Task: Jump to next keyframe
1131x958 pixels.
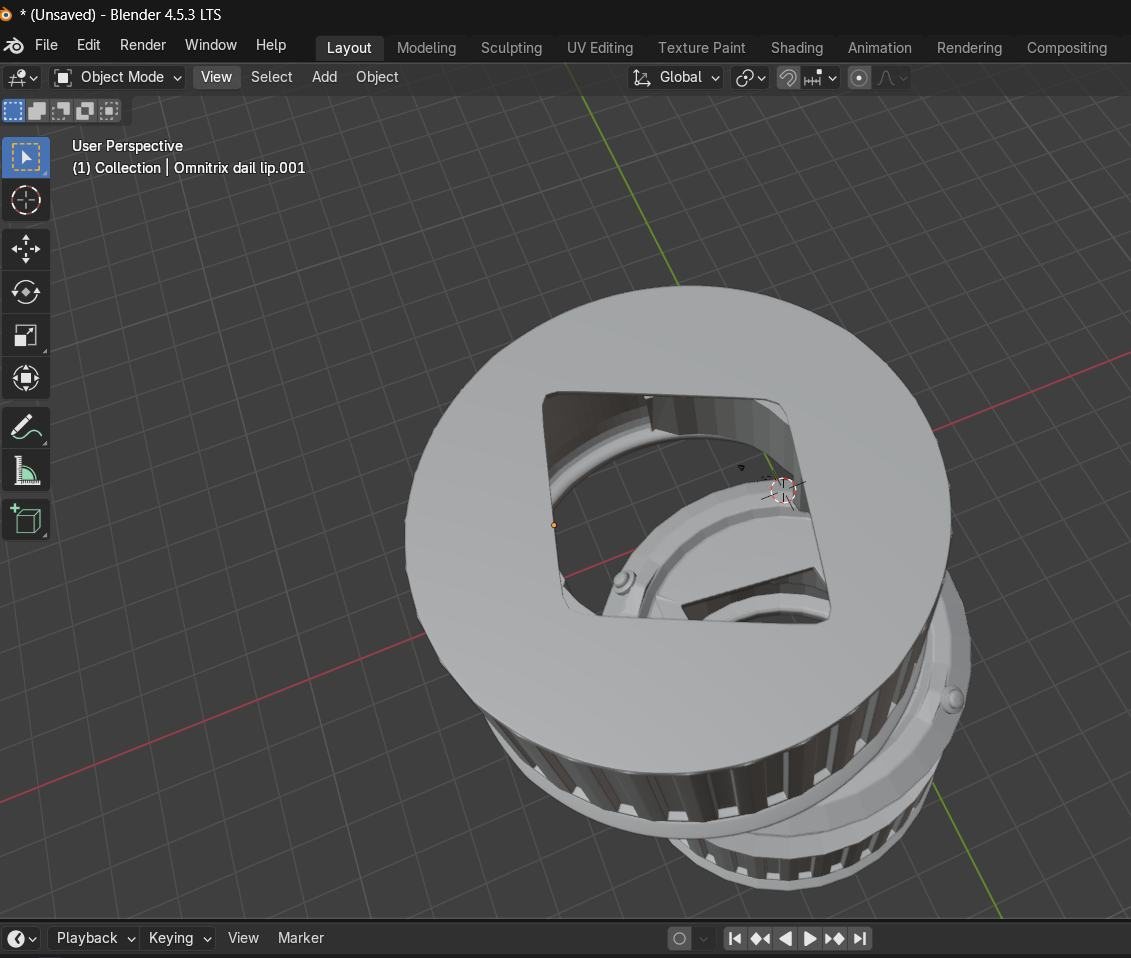Action: coord(835,938)
